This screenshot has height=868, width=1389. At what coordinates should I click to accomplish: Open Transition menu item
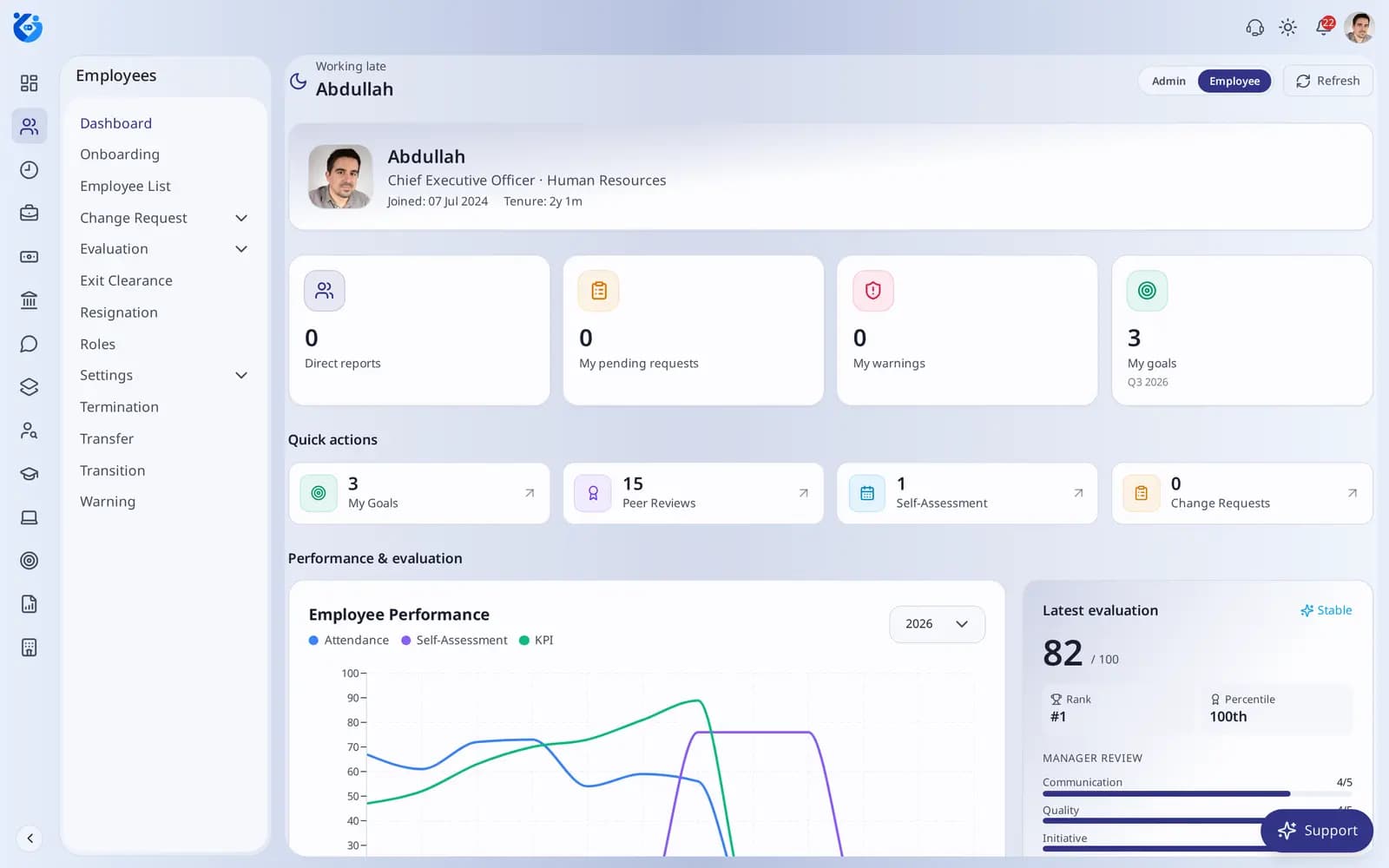(113, 470)
